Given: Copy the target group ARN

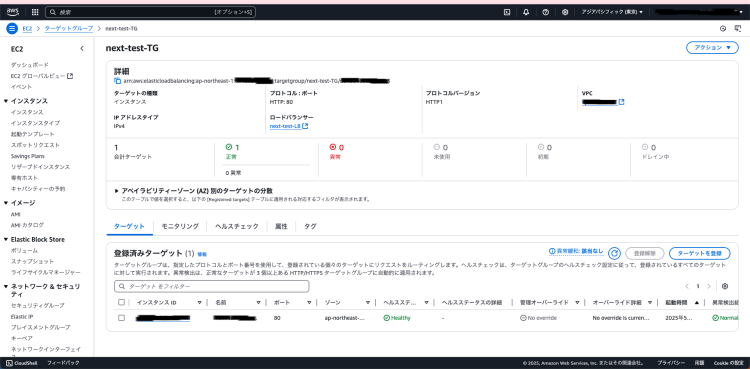Looking at the screenshot, I should [x=117, y=81].
